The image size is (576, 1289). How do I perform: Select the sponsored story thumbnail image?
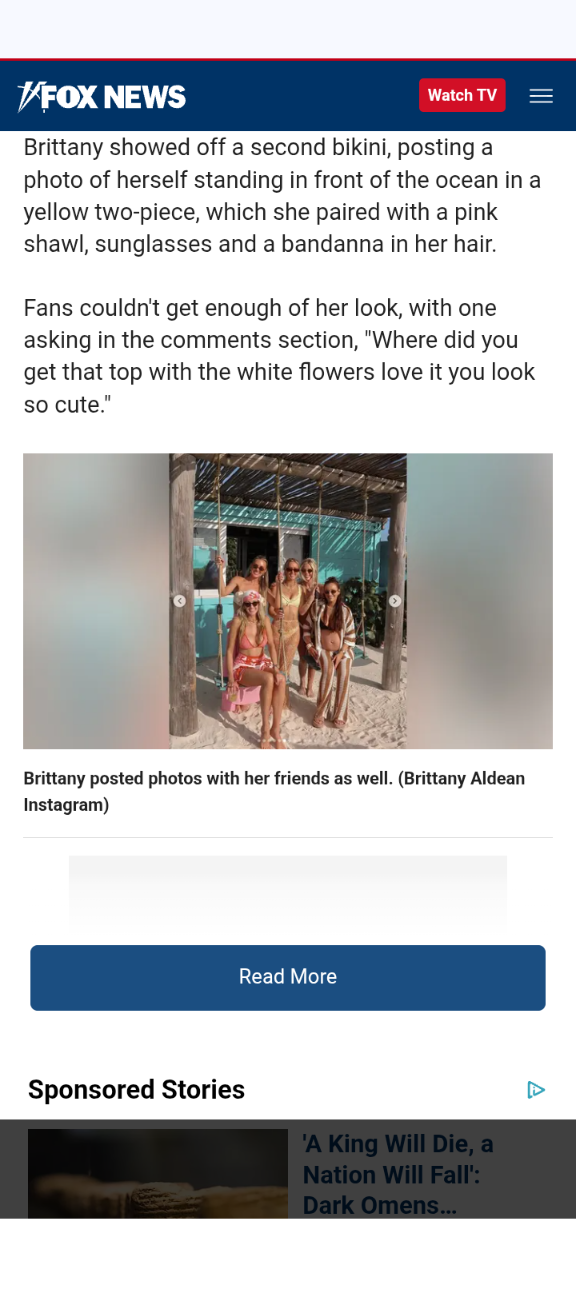[x=158, y=1174]
